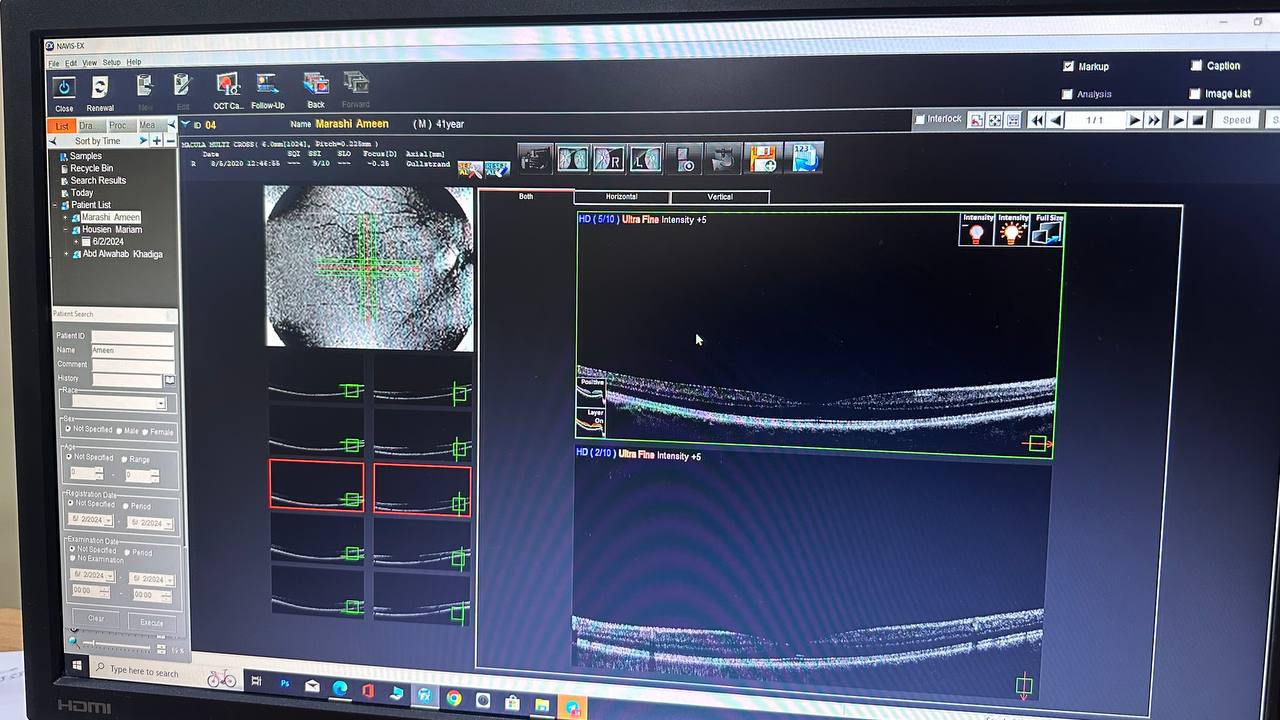Click the stop button in frame controls
Viewport: 1280px width, 720px height.
pyautogui.click(x=1197, y=120)
